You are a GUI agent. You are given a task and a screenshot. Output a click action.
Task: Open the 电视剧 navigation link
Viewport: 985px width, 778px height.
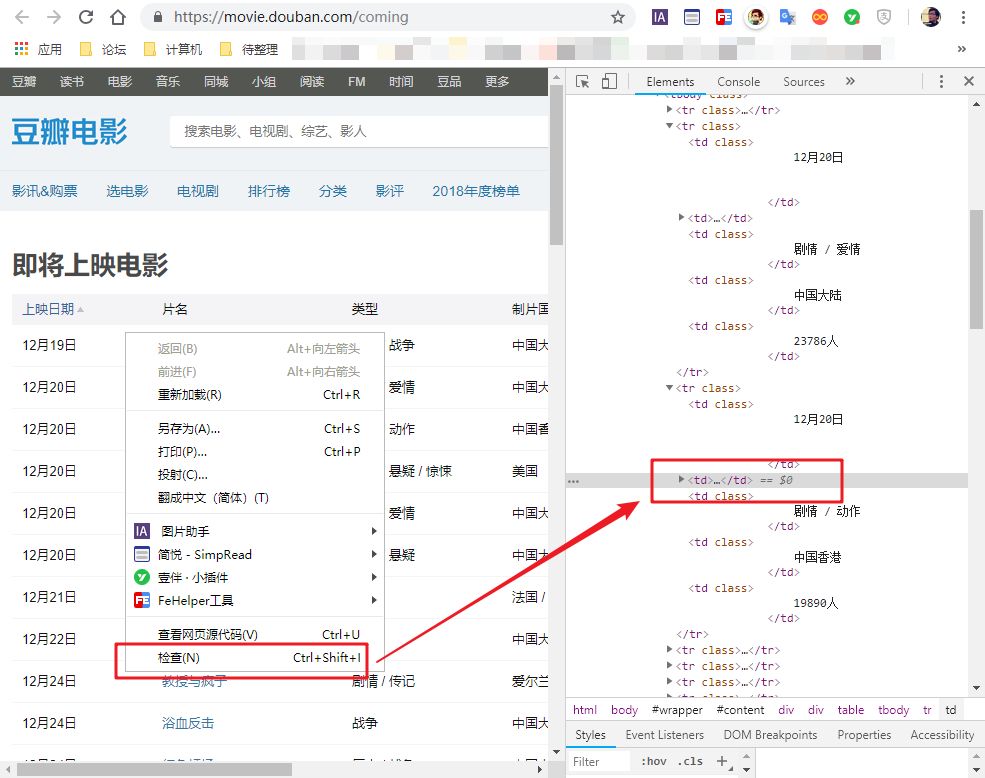pos(197,191)
